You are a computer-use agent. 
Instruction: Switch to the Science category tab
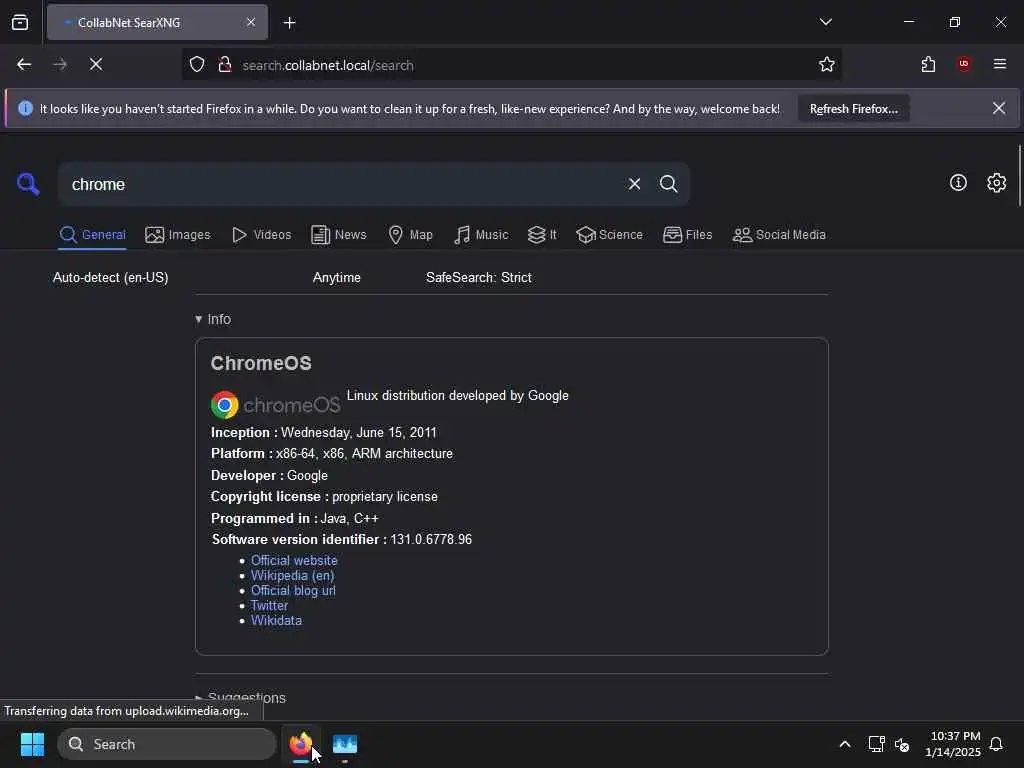coord(609,235)
